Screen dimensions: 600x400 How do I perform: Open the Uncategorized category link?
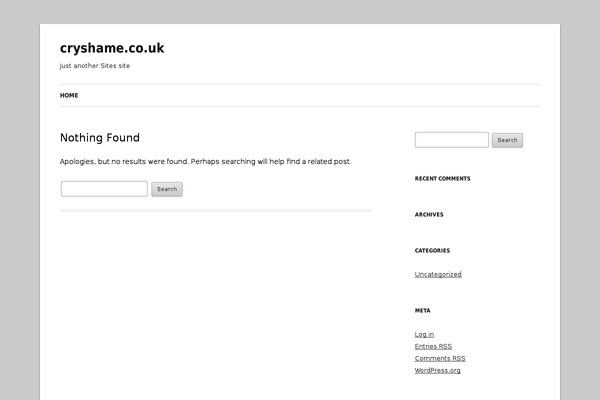[x=438, y=274]
